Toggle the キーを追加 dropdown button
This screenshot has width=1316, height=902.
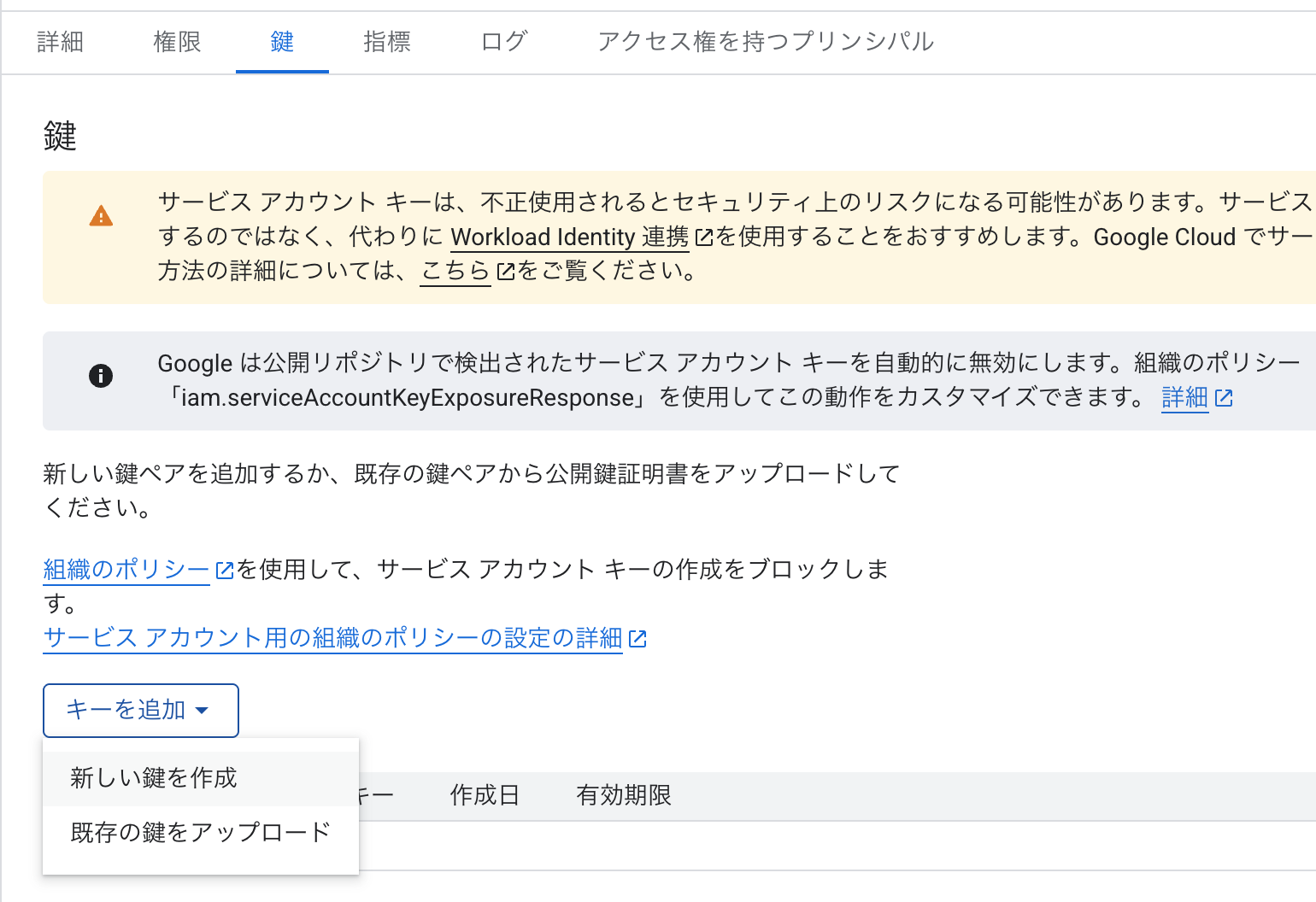(141, 710)
